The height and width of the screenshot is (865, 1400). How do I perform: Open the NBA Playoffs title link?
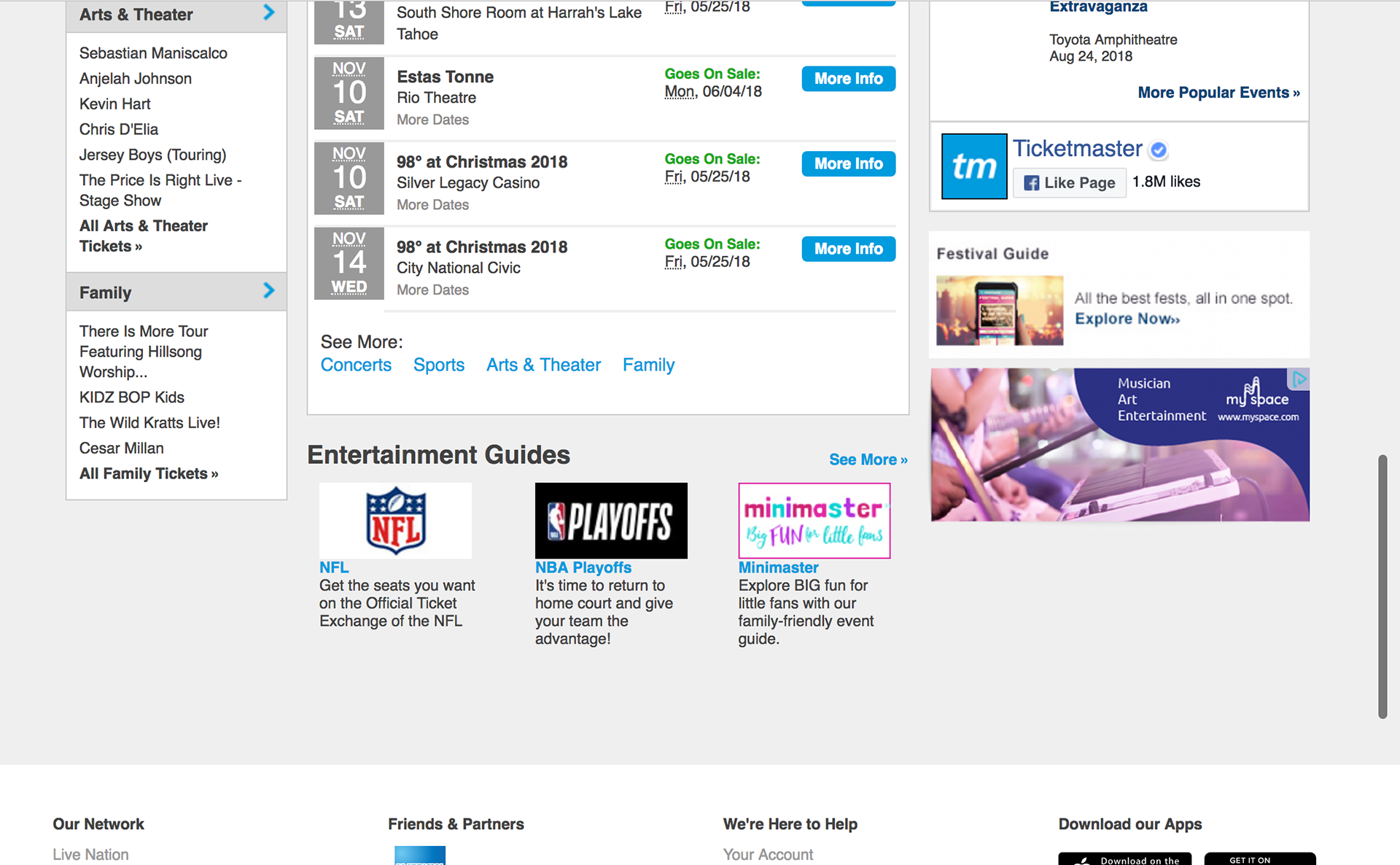click(x=583, y=567)
